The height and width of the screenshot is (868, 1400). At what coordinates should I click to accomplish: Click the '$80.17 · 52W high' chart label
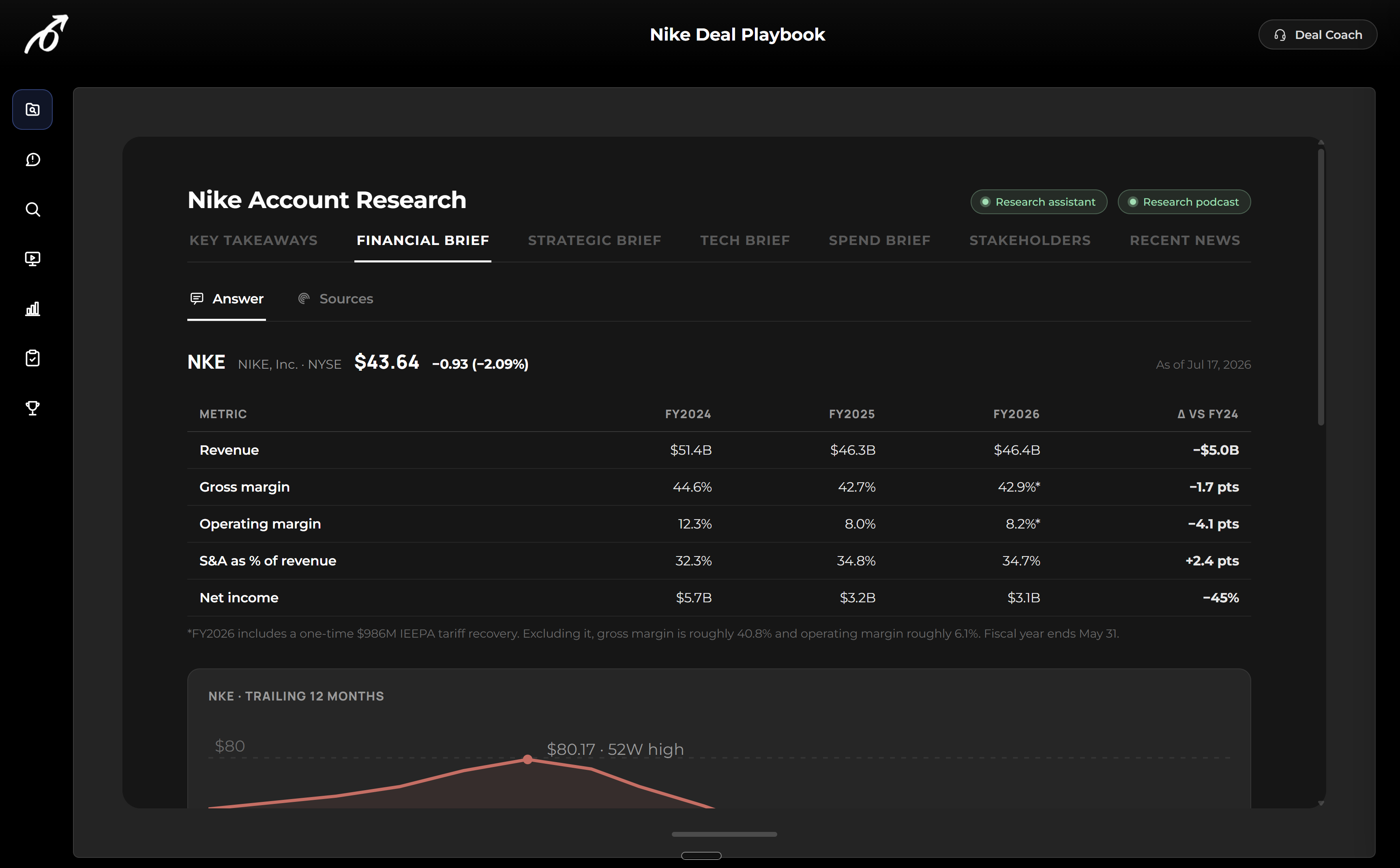pos(615,749)
